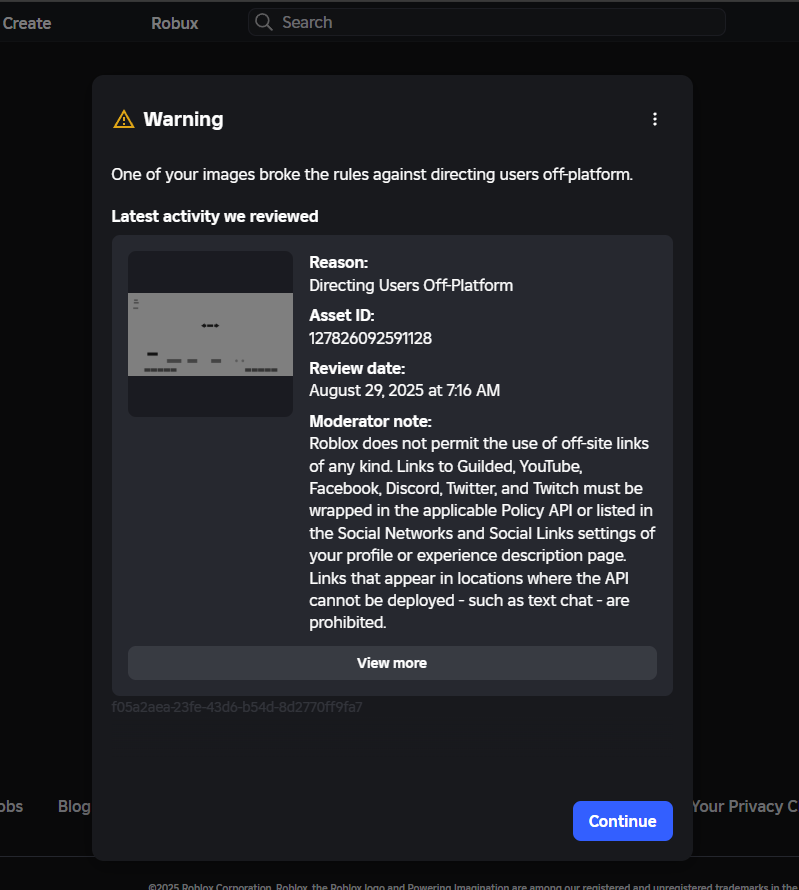Viewport: 799px width, 890px height.
Task: Click the rule violation summary sentence
Action: pyautogui.click(x=372, y=174)
